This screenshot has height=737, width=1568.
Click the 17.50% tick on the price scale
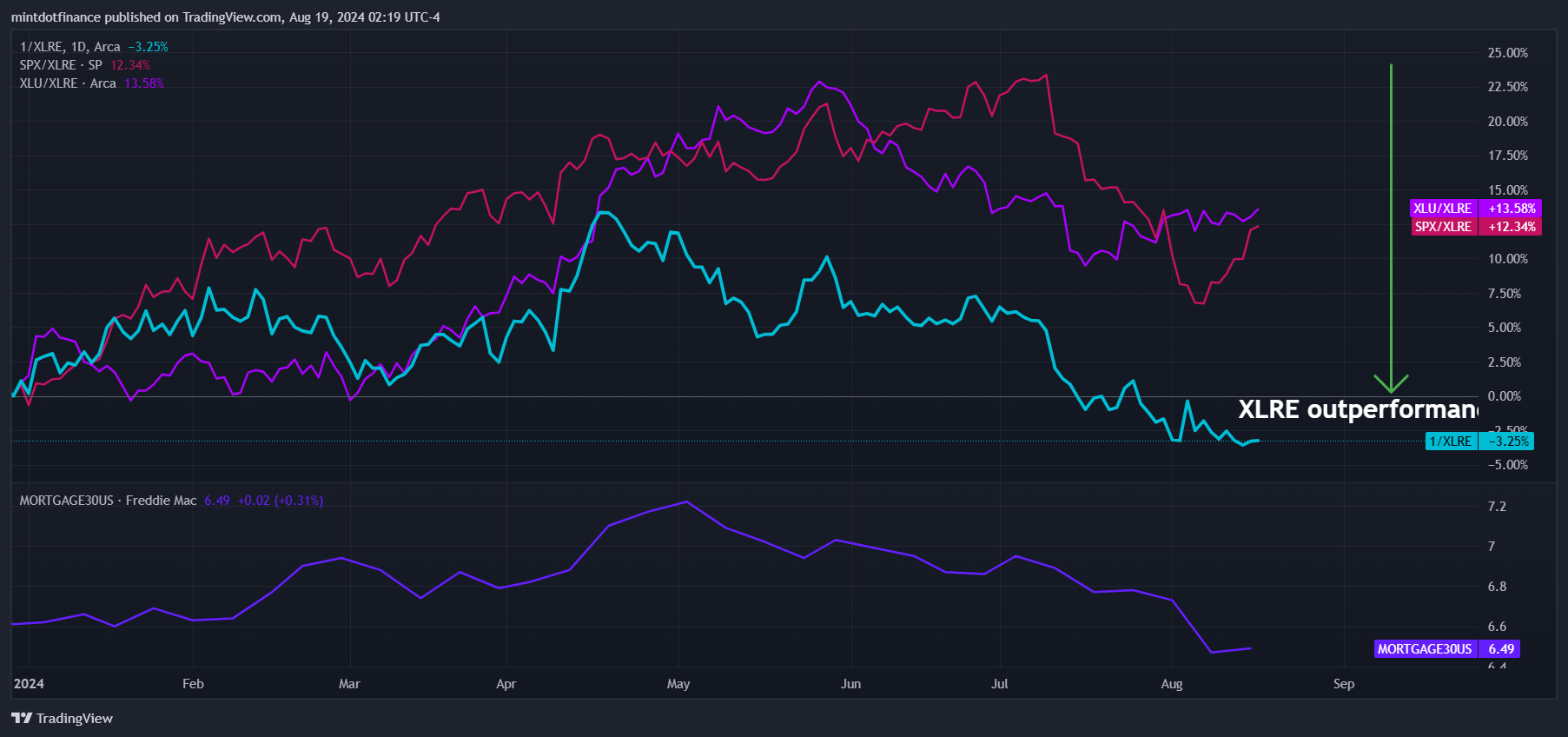(1508, 156)
